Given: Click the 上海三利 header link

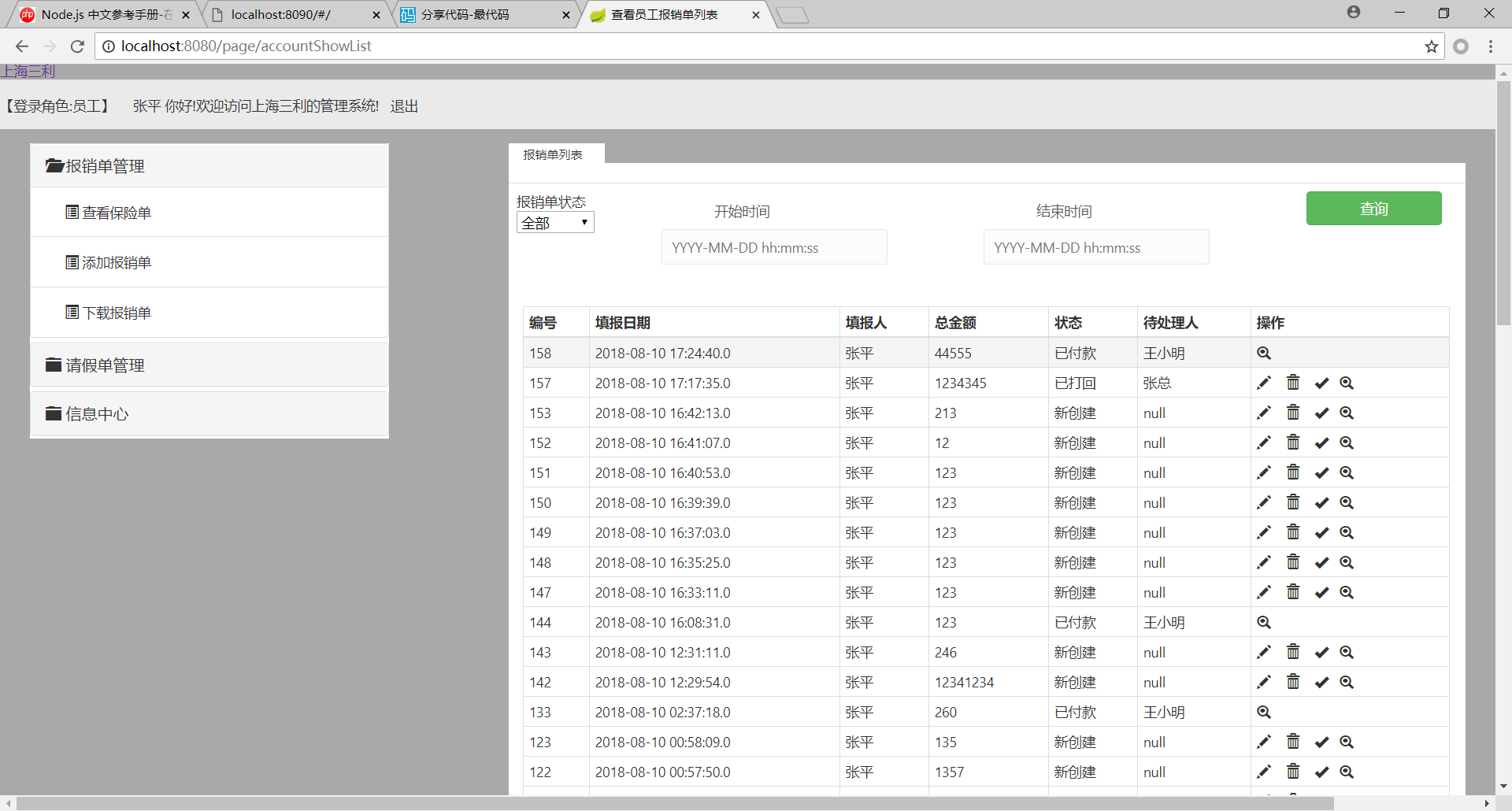Looking at the screenshot, I should tap(28, 72).
